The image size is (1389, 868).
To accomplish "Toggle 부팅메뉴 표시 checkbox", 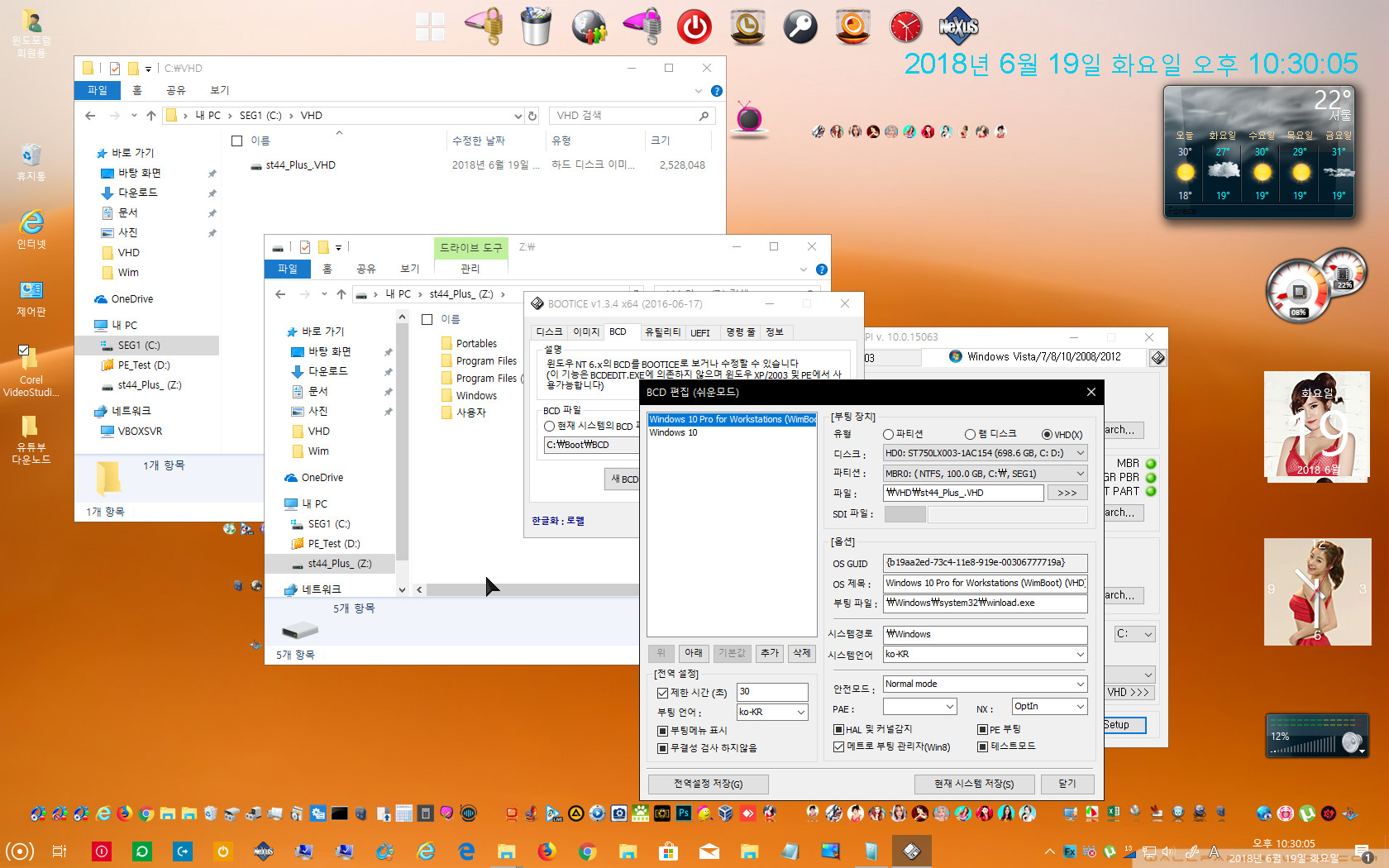I will 662,731.
